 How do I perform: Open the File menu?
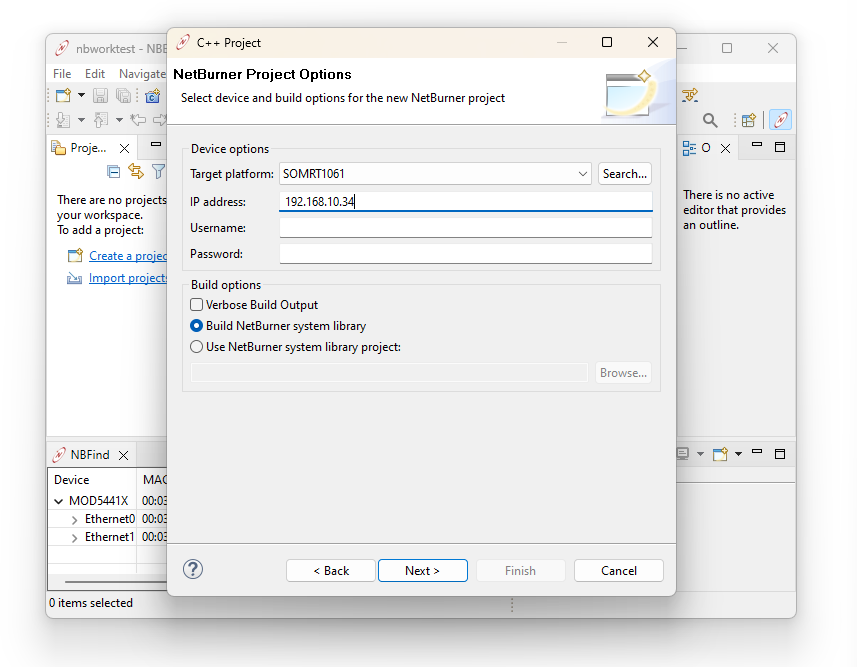62,74
